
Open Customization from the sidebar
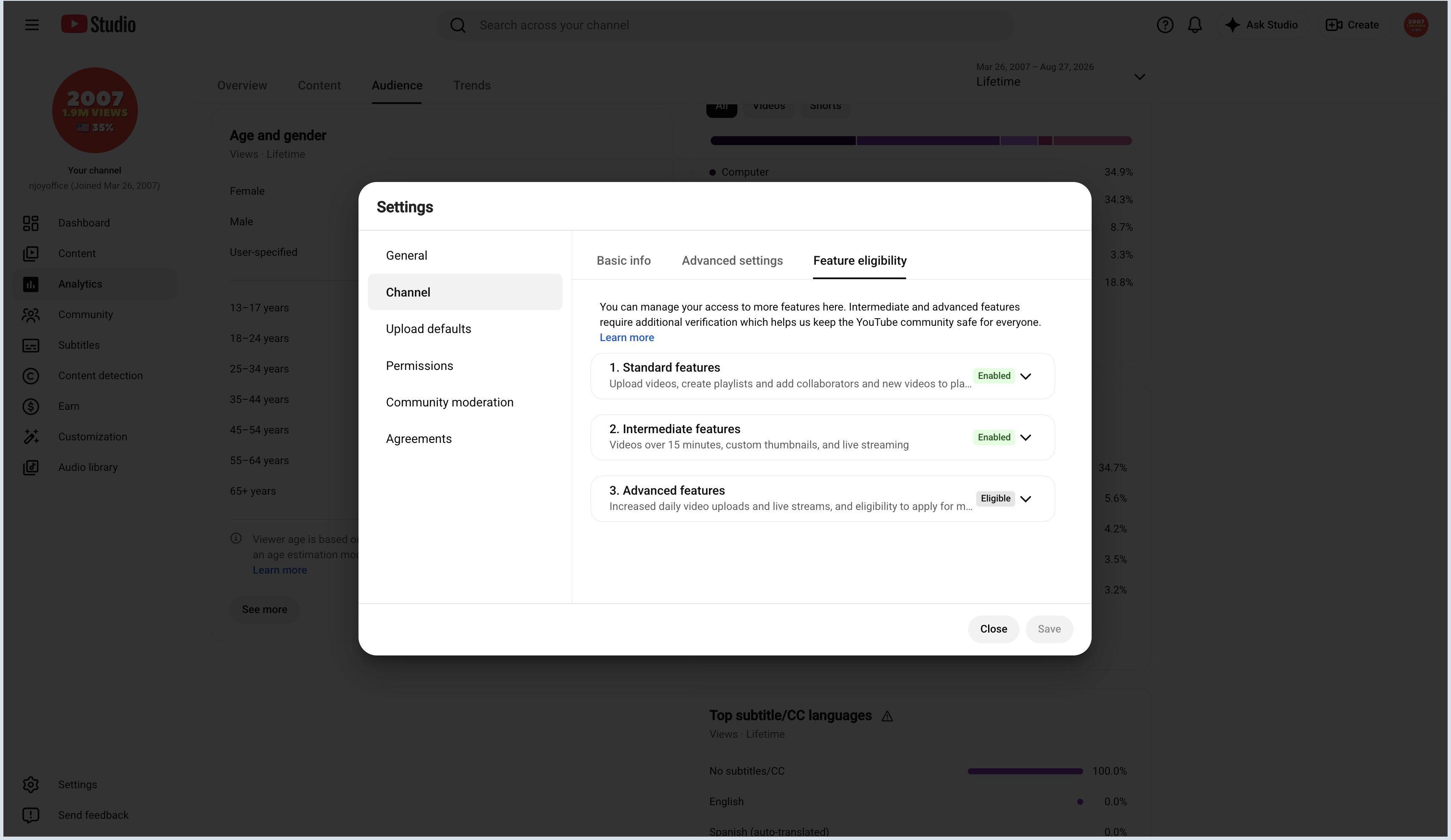point(95,437)
